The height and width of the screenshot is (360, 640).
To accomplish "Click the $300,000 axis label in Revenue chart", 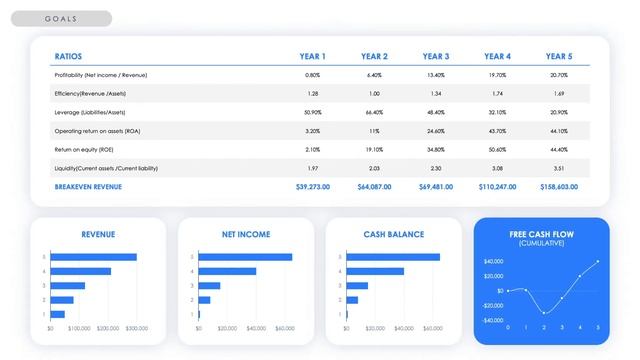I will (x=137, y=328).
